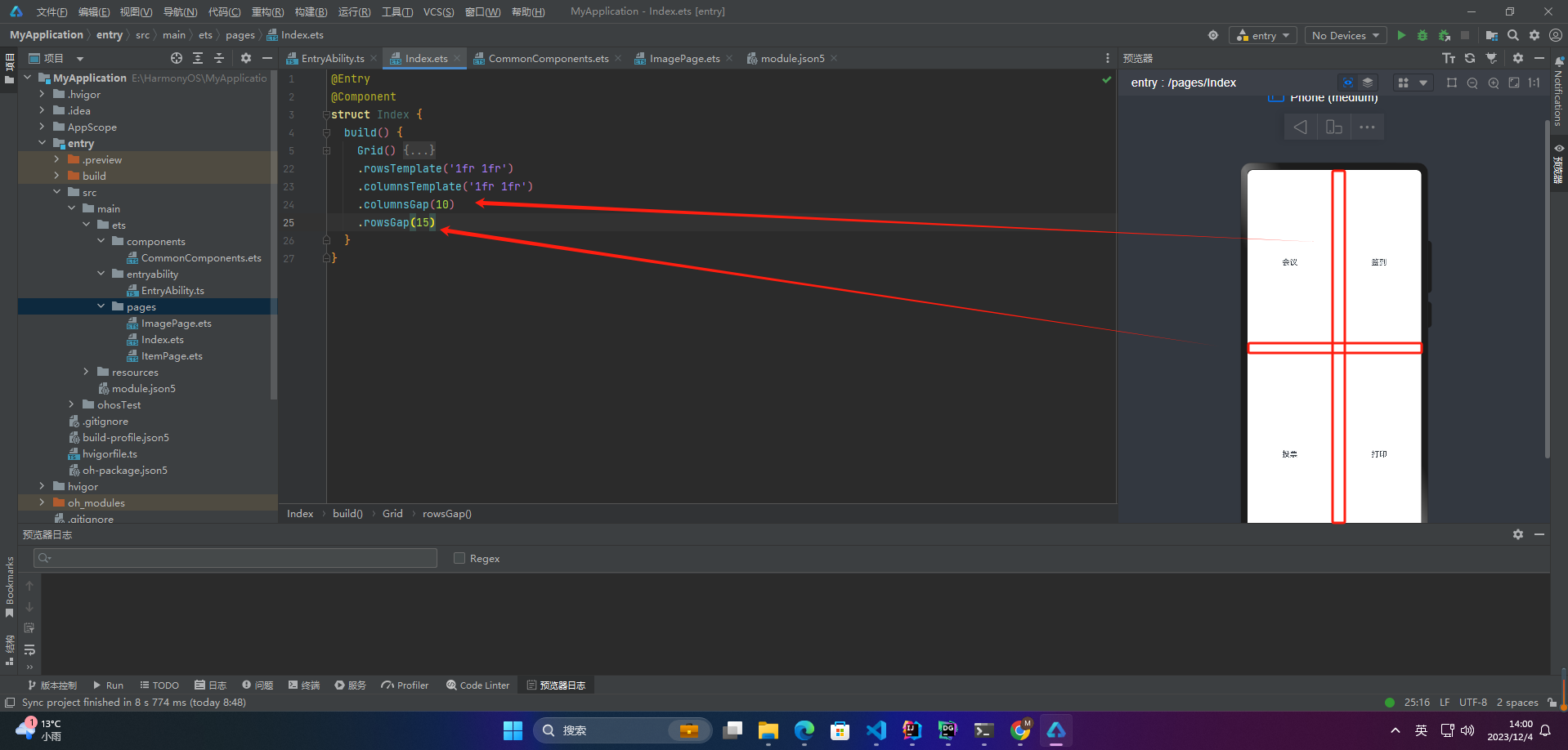
Task: Select opened file in project tree icon
Action: (177, 58)
